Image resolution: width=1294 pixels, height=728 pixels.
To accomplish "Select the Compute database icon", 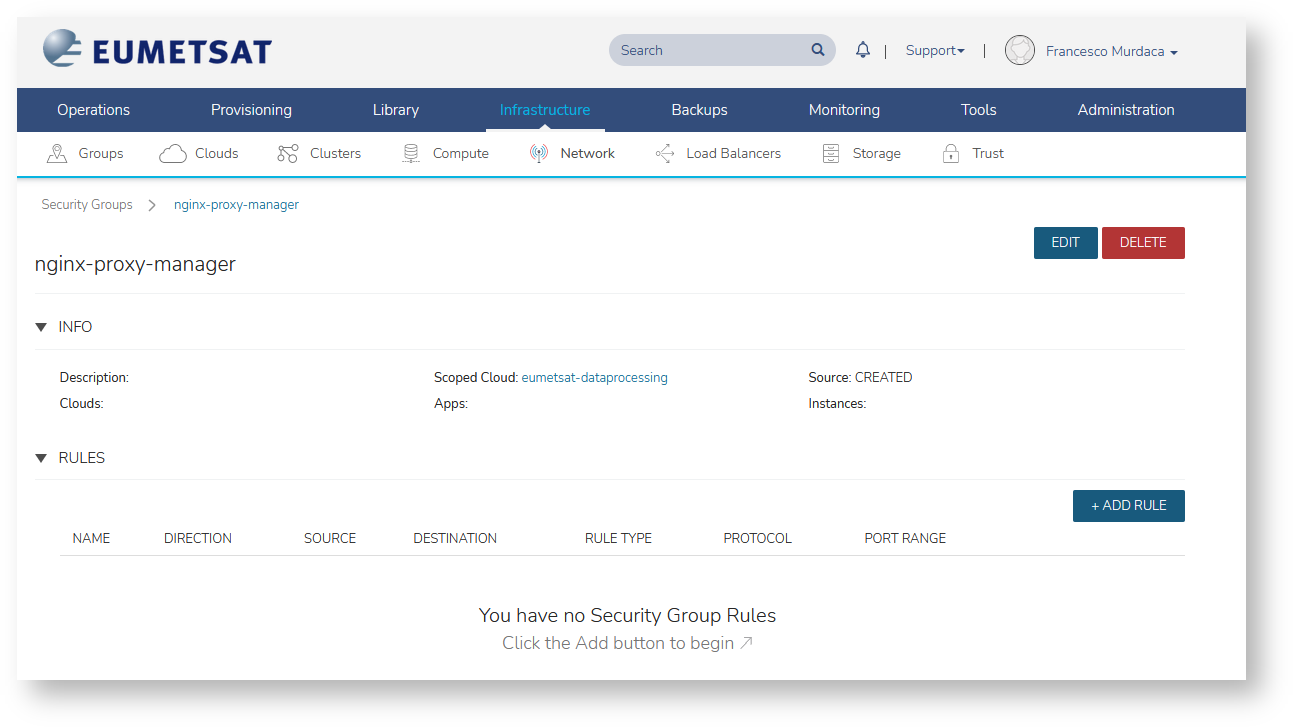I will click(x=411, y=153).
